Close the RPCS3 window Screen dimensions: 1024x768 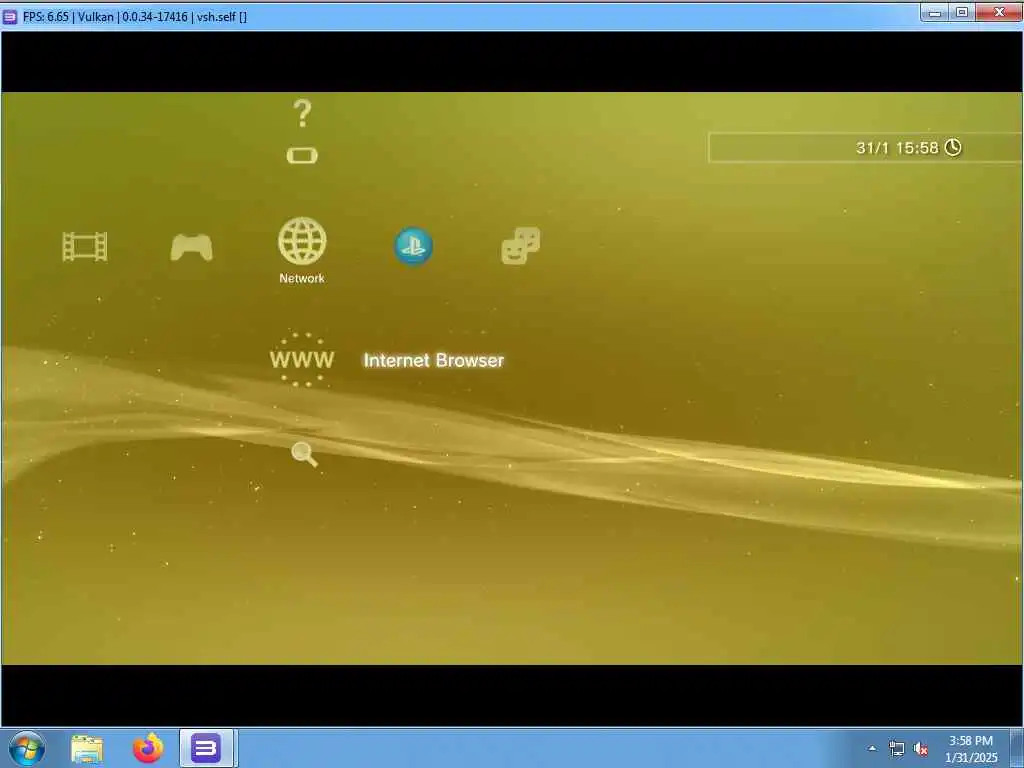999,12
